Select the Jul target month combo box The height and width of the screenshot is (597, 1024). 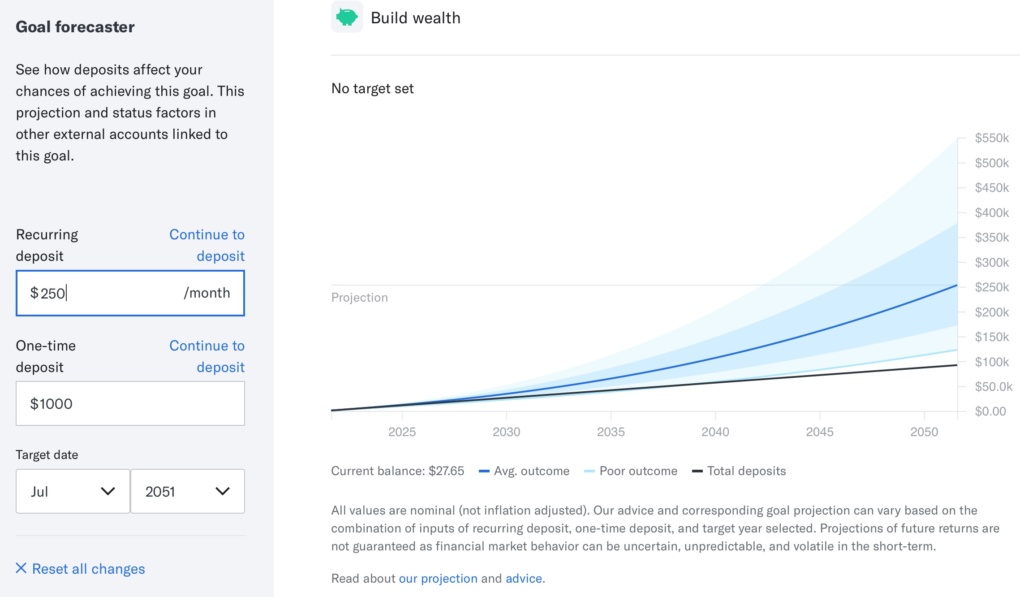72,491
